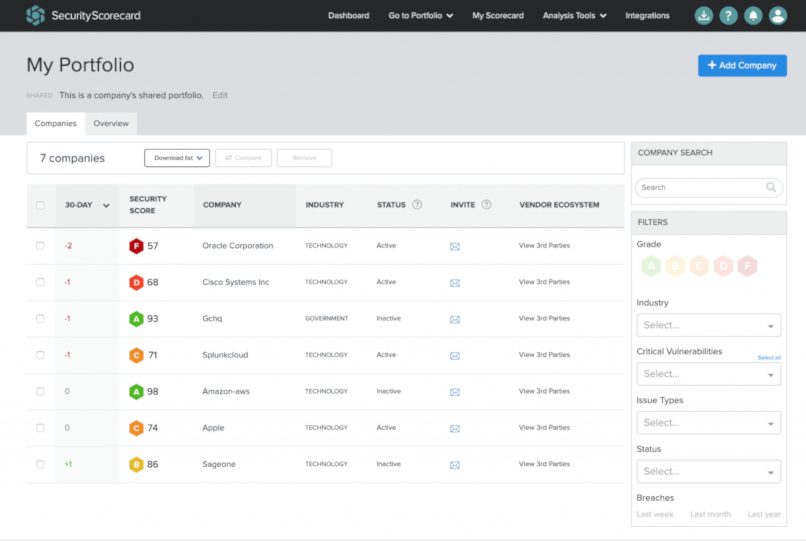Click invite envelope for Apple
This screenshot has height=541, width=806.
pyautogui.click(x=455, y=428)
